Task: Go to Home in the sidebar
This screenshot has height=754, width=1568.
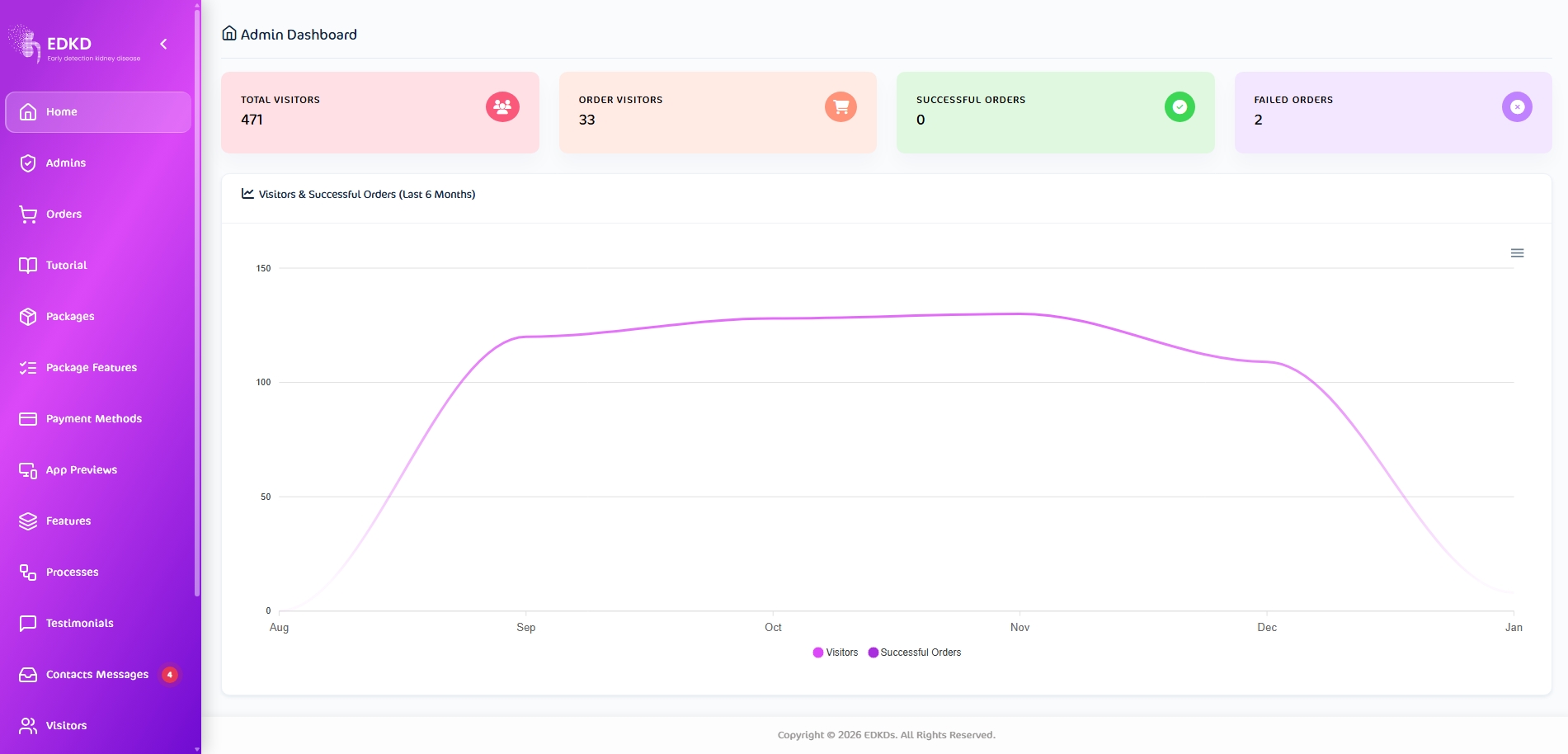Action: click(x=61, y=112)
